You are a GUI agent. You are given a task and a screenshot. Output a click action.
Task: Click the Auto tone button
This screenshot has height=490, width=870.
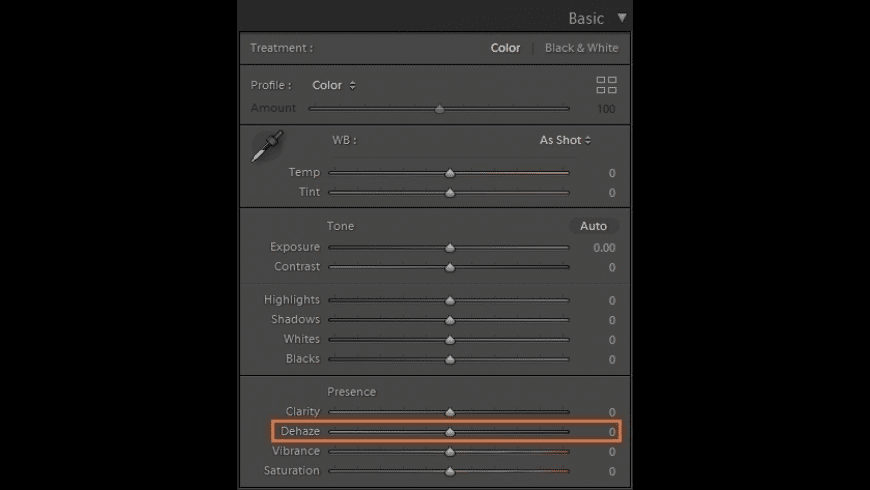coord(593,226)
